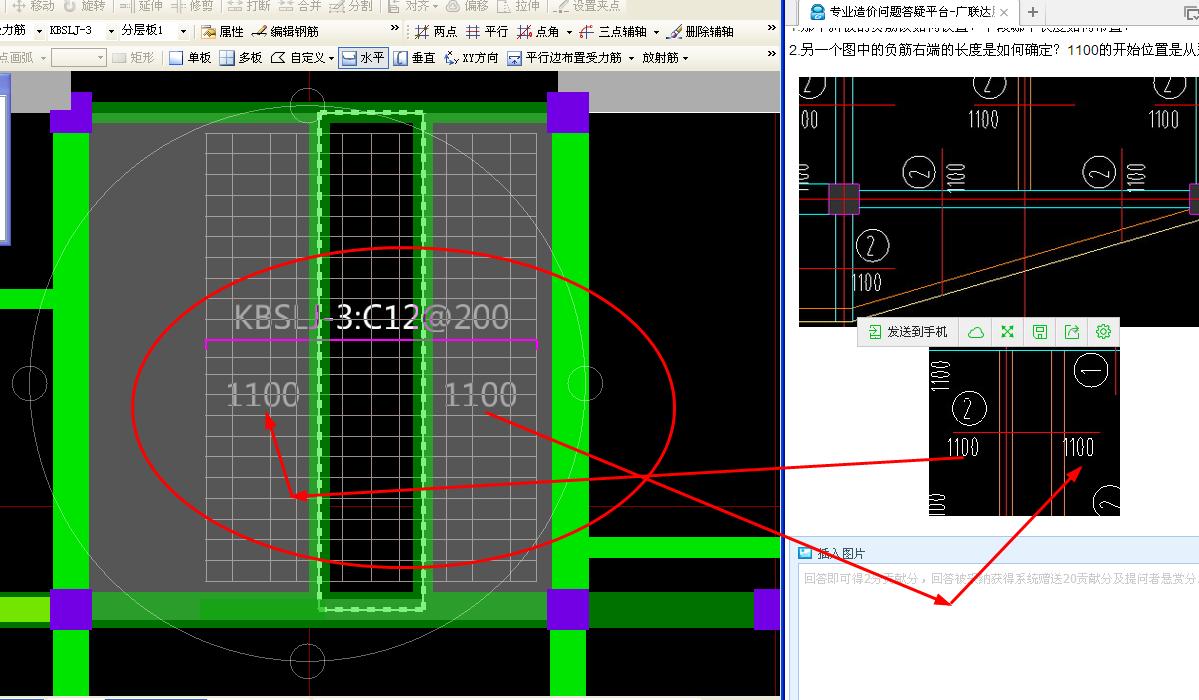Select the 分割 (Split) tool

[351, 6]
